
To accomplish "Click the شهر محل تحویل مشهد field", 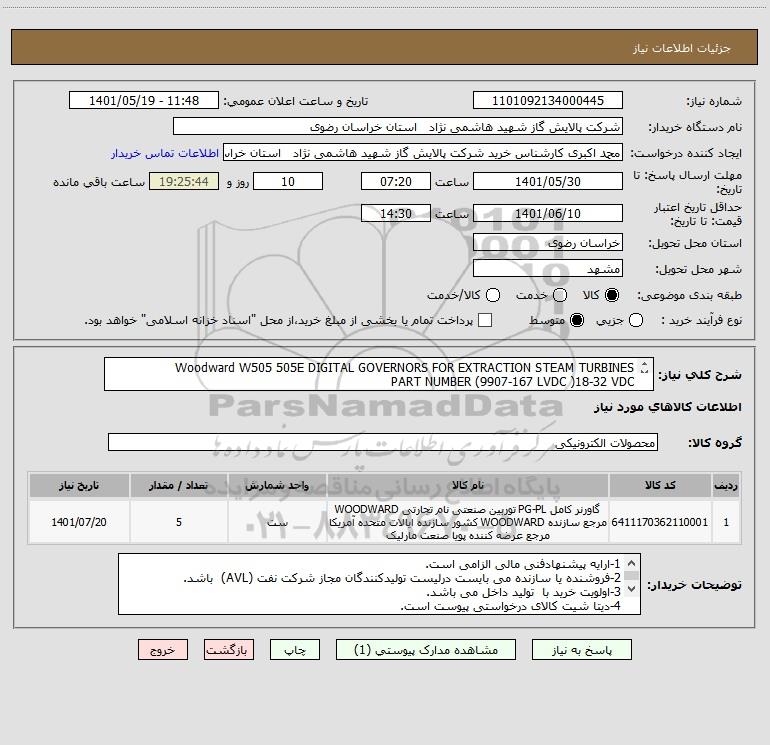I will [x=548, y=269].
